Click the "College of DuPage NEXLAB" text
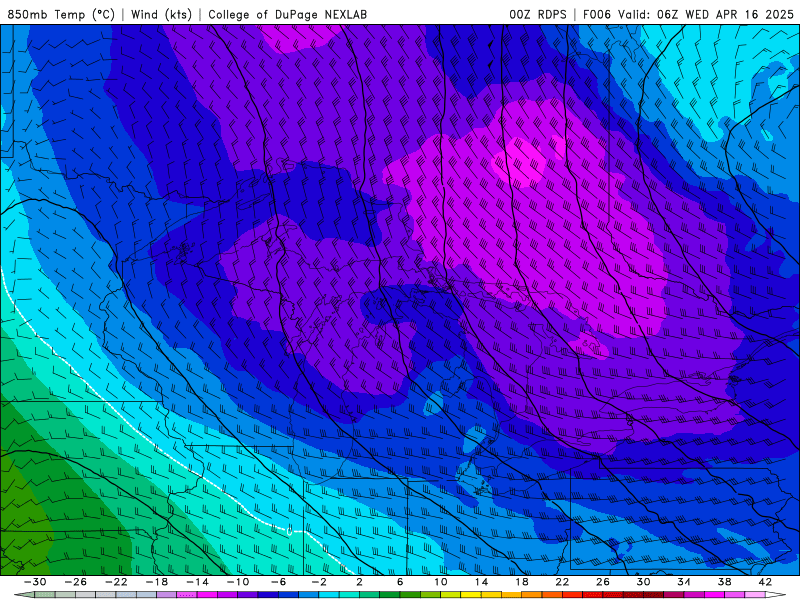 coord(287,14)
